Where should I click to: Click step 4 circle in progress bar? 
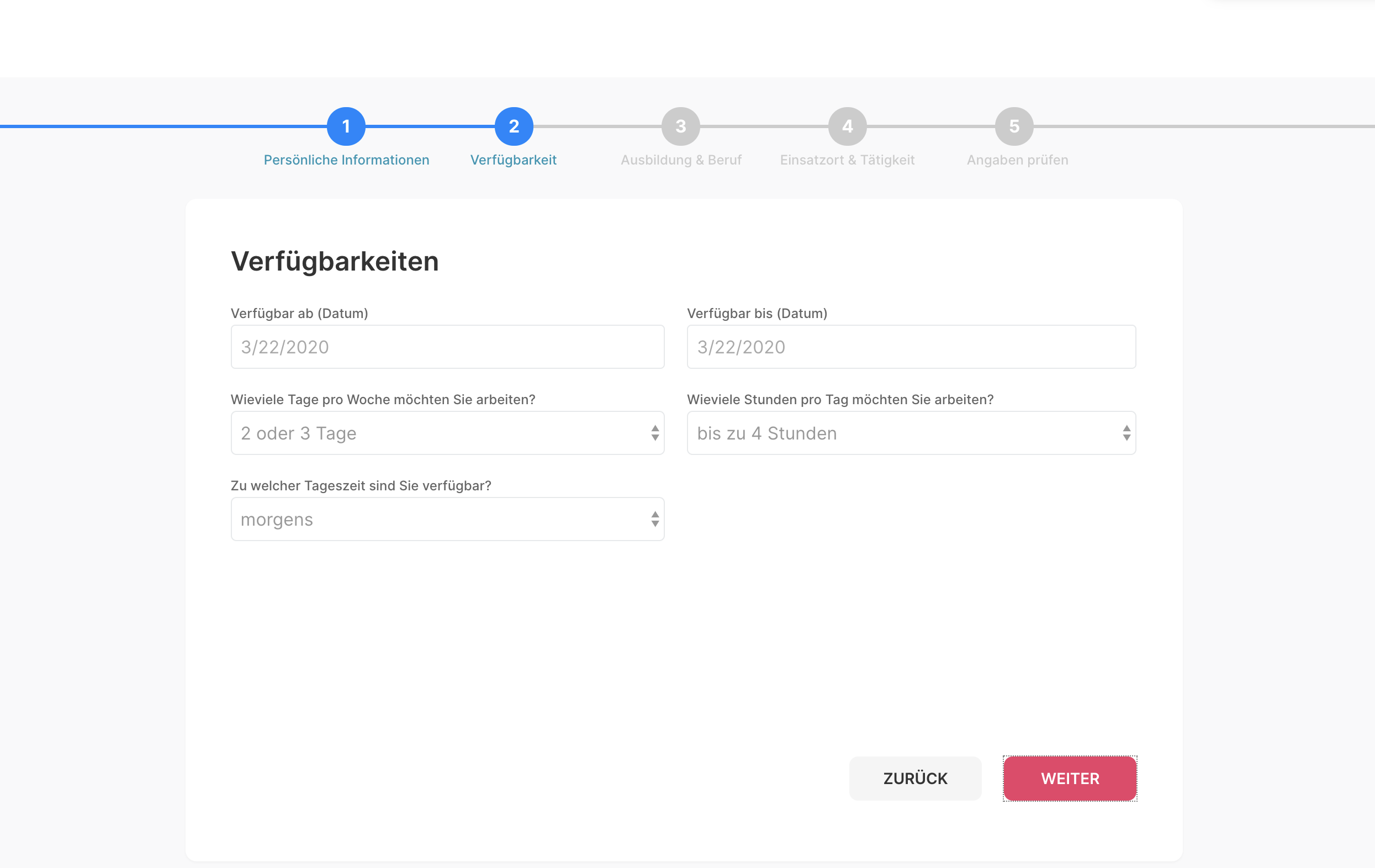848,126
